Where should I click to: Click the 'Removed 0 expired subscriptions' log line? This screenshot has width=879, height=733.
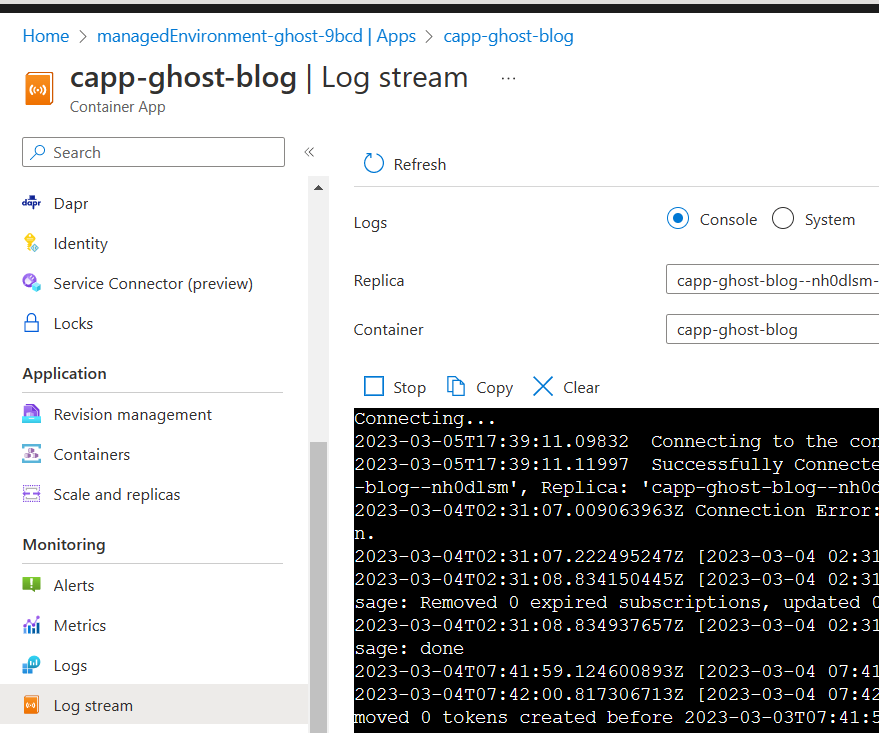[x=617, y=602]
